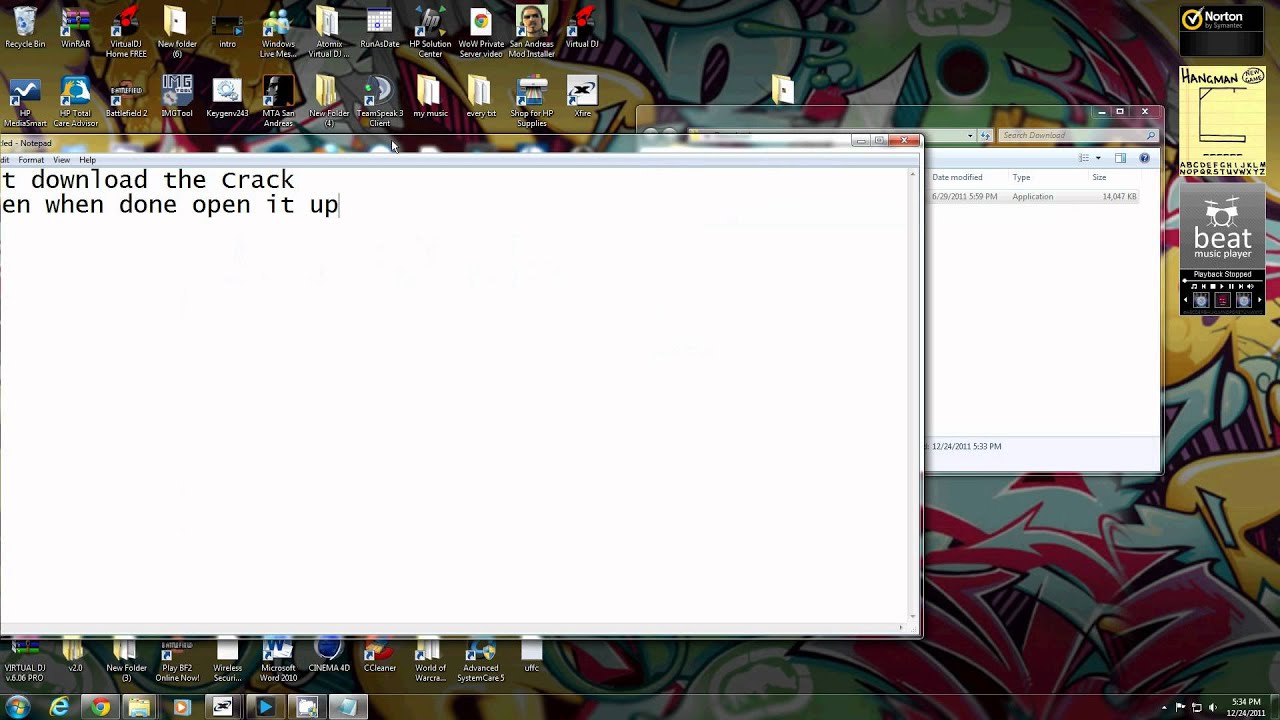Sort files by the Type column header
The height and width of the screenshot is (720, 1280).
[x=1021, y=177]
